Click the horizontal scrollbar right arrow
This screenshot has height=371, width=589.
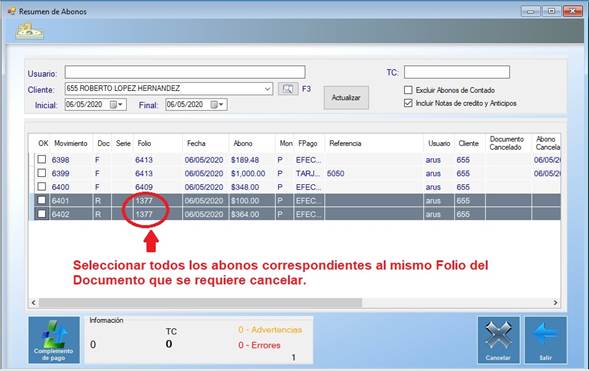coord(555,303)
